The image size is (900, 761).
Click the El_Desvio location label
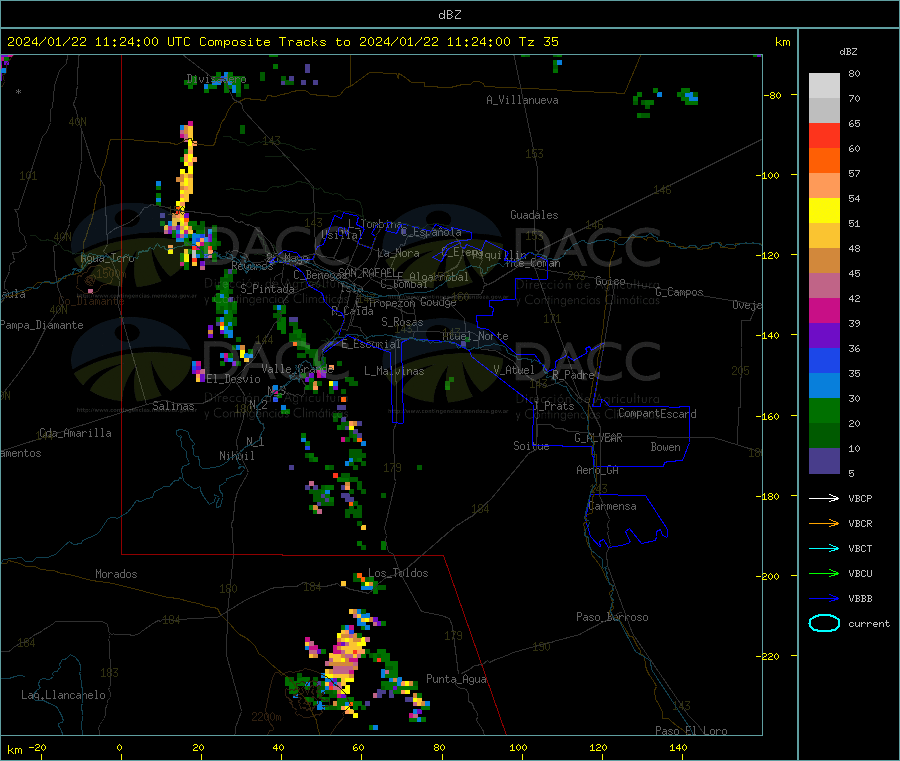tap(233, 379)
